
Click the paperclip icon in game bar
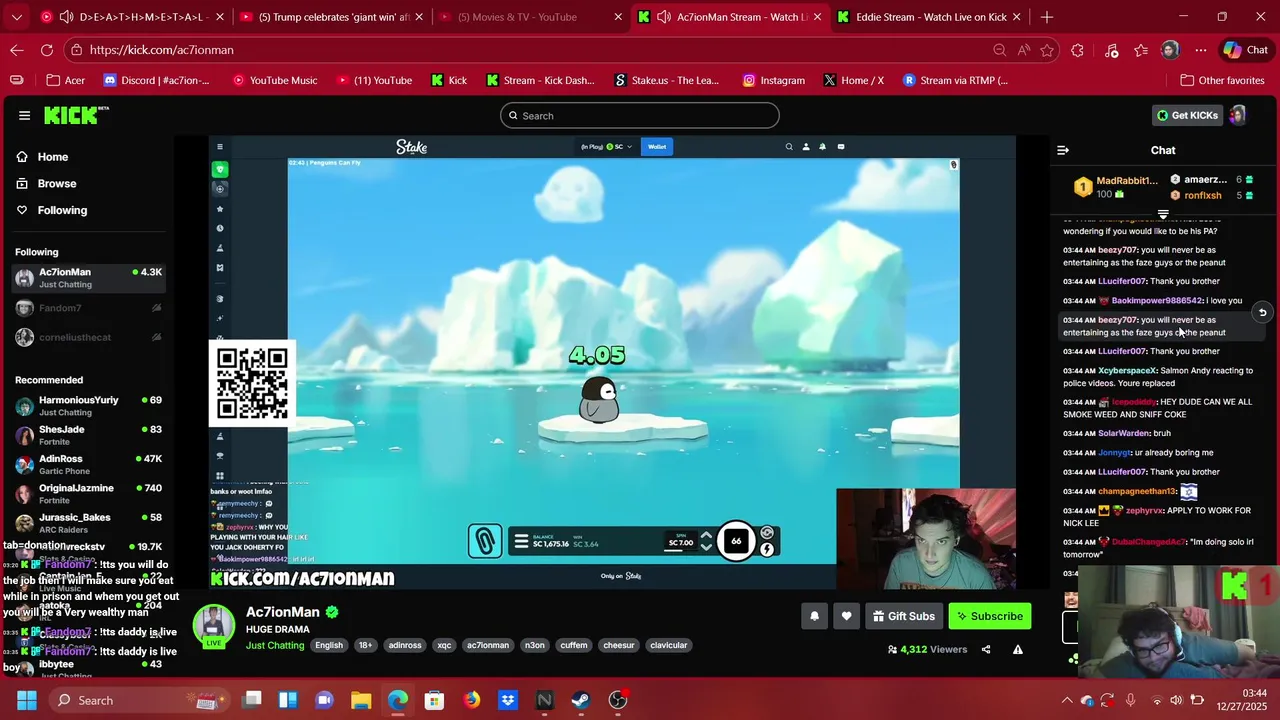click(x=485, y=541)
